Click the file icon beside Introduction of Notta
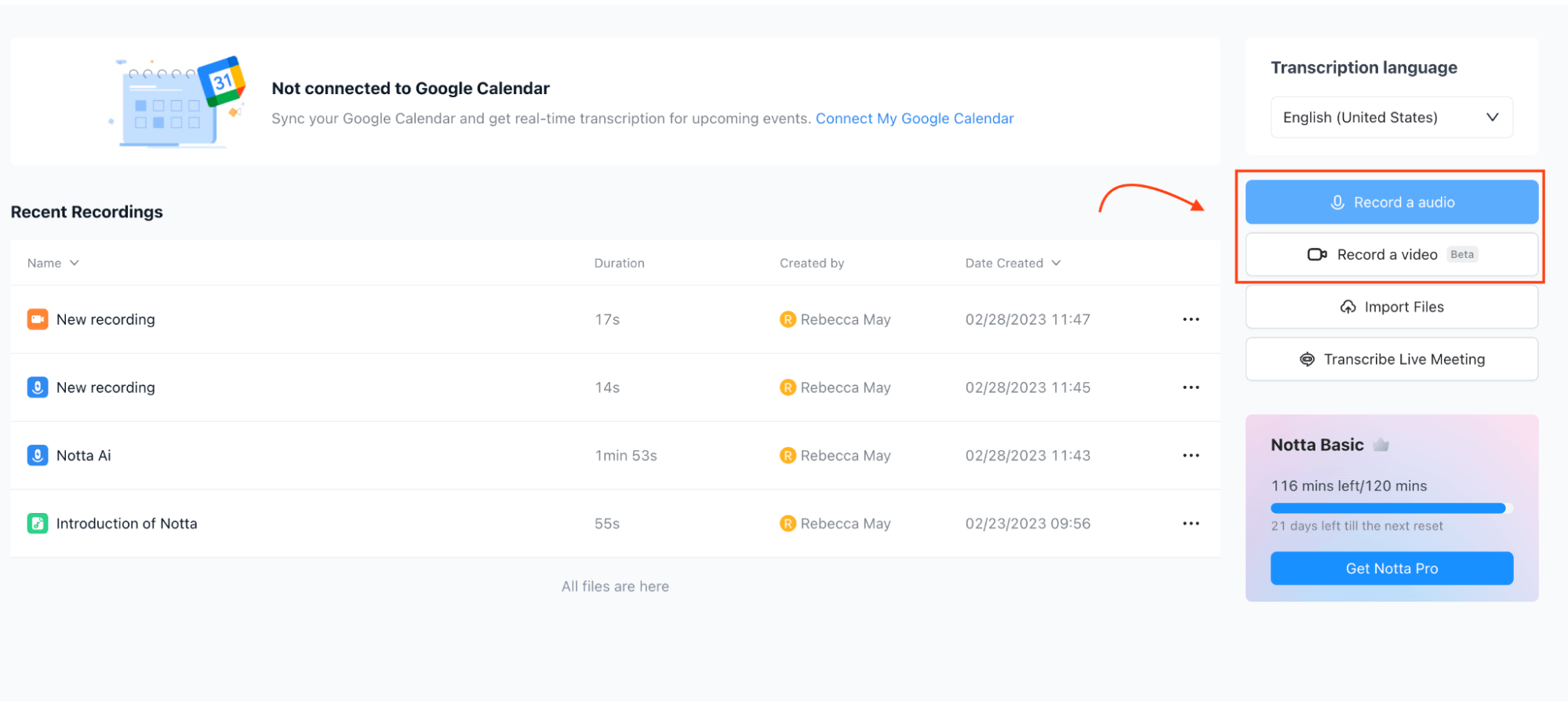The height and width of the screenshot is (702, 1568). pyautogui.click(x=38, y=523)
